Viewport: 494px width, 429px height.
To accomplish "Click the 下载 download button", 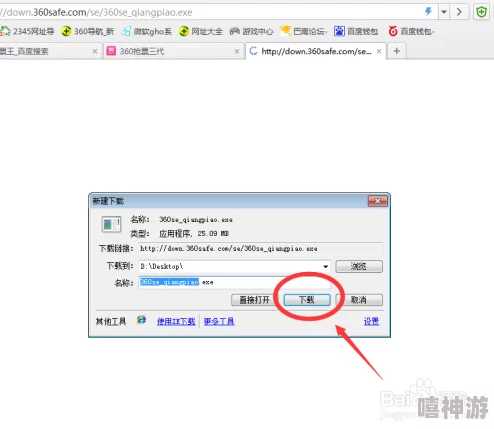I will (x=307, y=300).
